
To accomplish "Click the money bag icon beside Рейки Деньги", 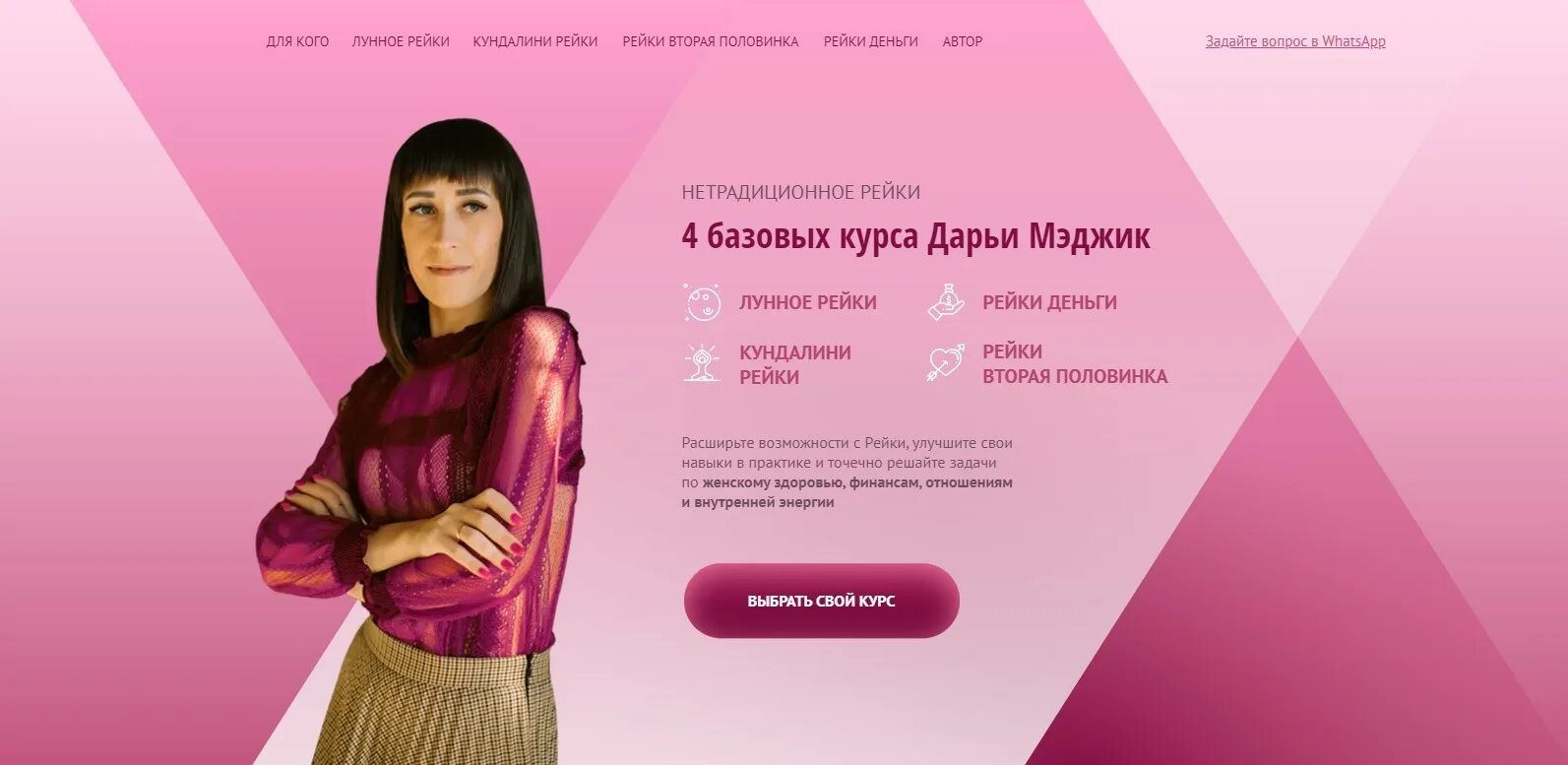I will pyautogui.click(x=946, y=301).
